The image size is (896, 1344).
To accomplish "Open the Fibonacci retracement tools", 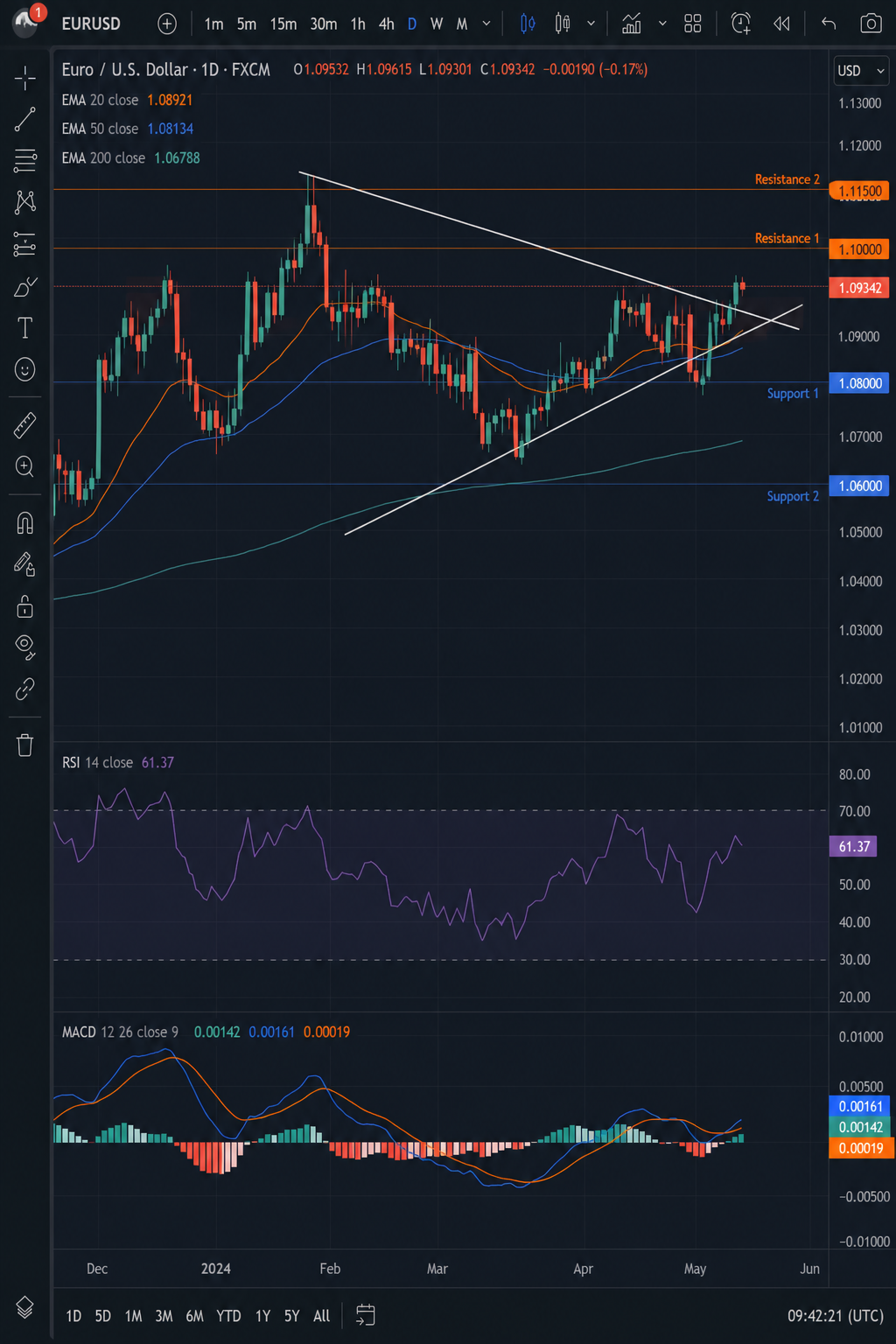I will (24, 160).
